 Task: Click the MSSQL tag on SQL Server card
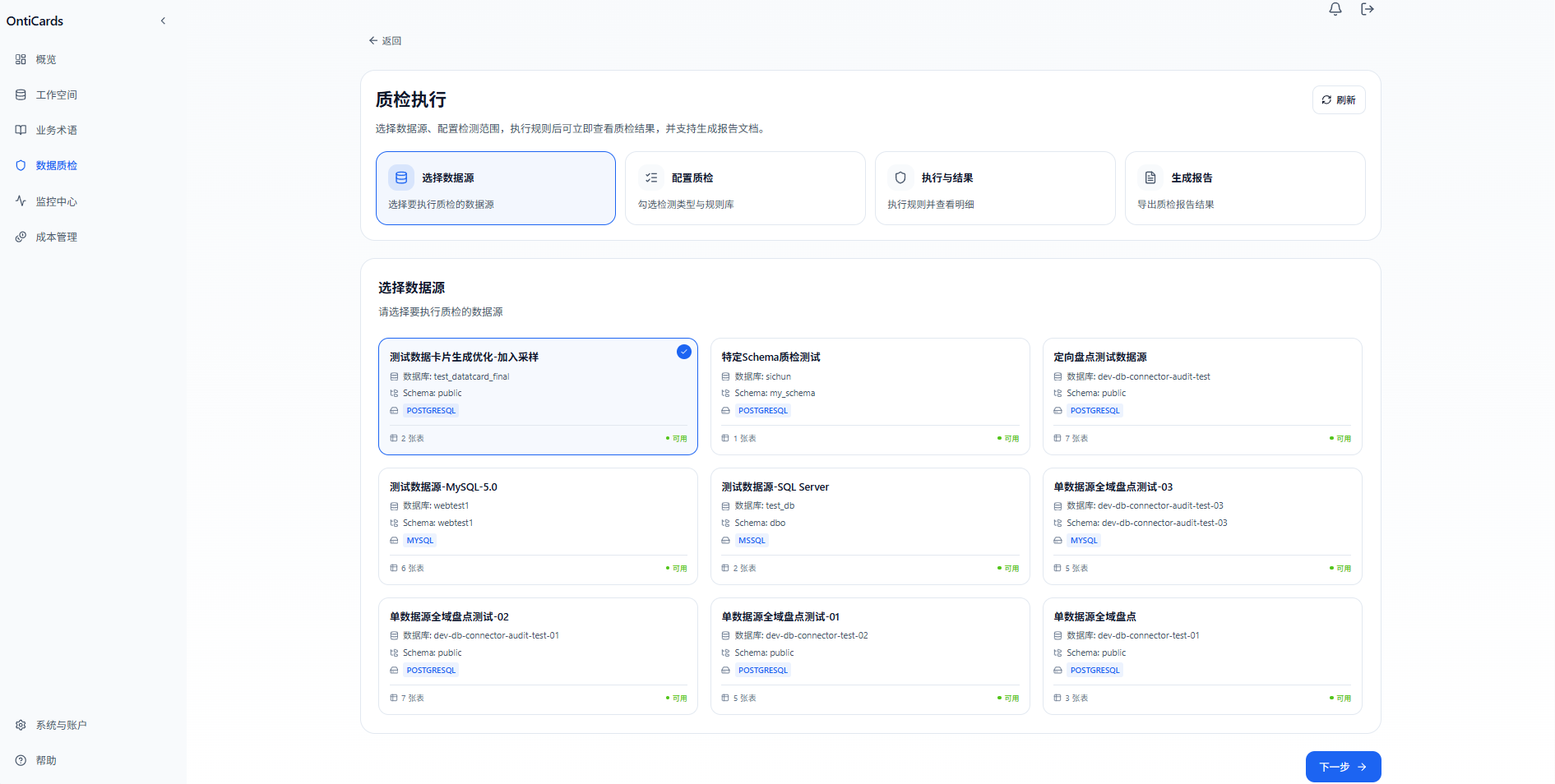pyautogui.click(x=752, y=541)
